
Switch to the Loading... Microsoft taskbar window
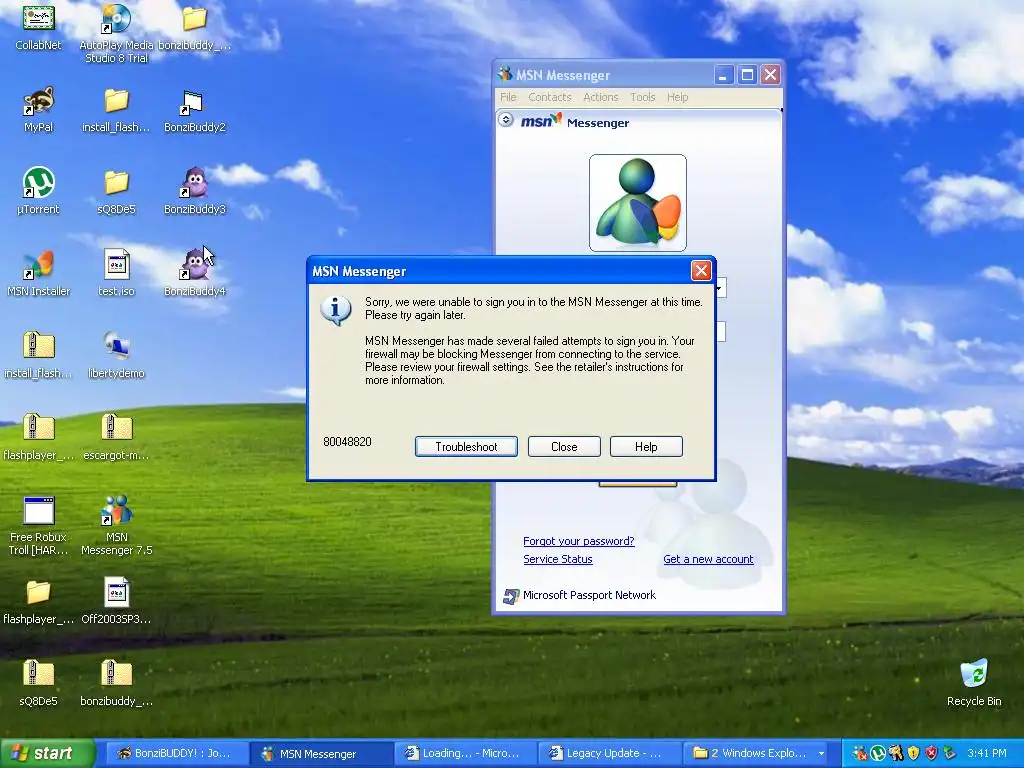(465, 753)
